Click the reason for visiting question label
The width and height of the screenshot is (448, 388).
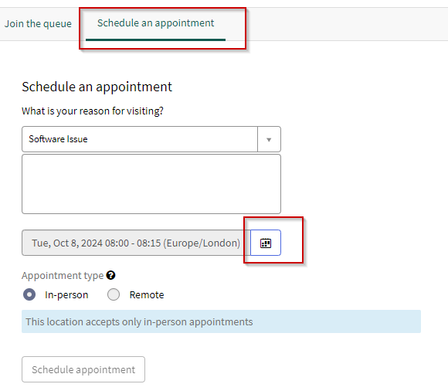93,111
